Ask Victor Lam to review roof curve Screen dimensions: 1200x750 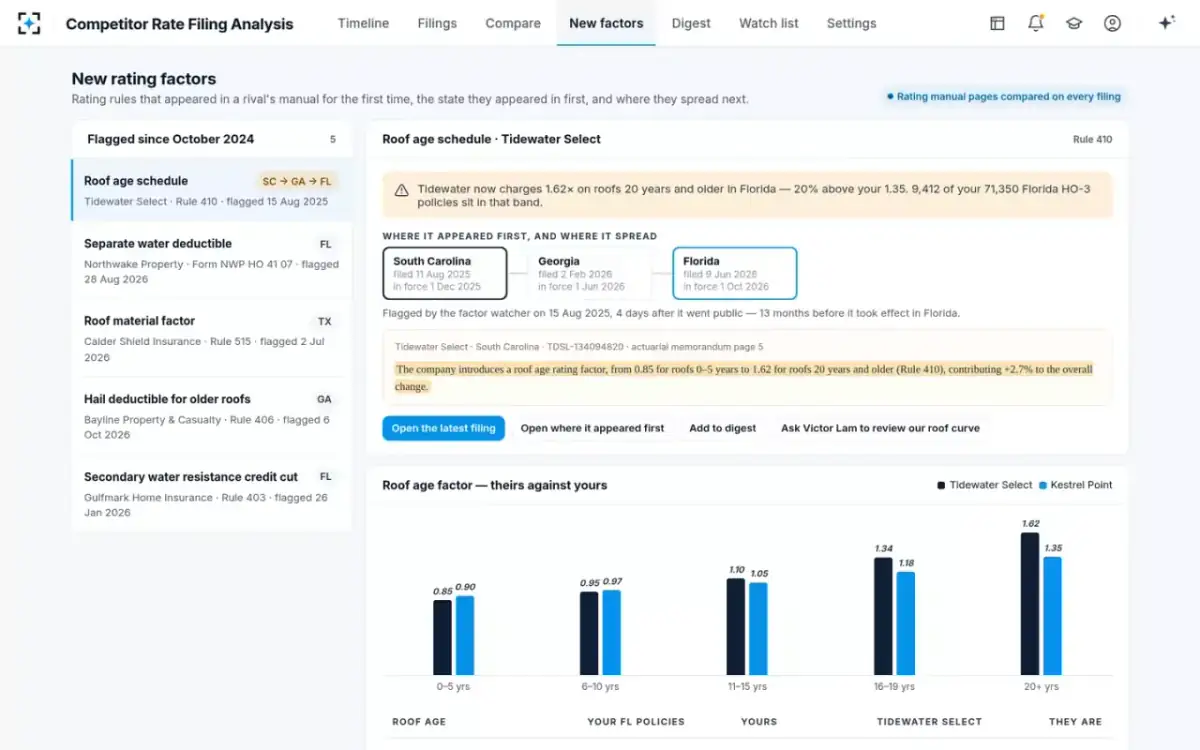point(880,428)
